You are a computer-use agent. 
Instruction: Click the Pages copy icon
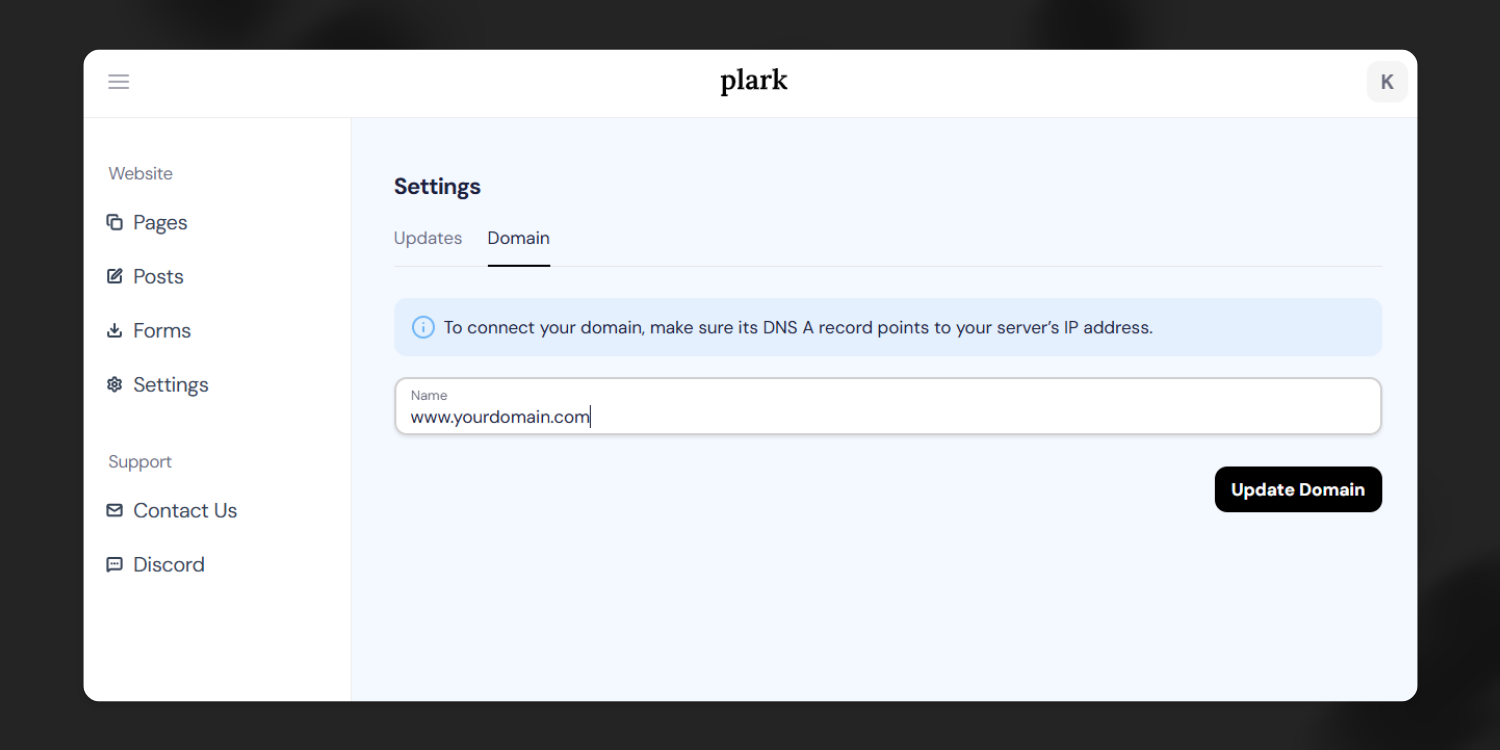(115, 222)
